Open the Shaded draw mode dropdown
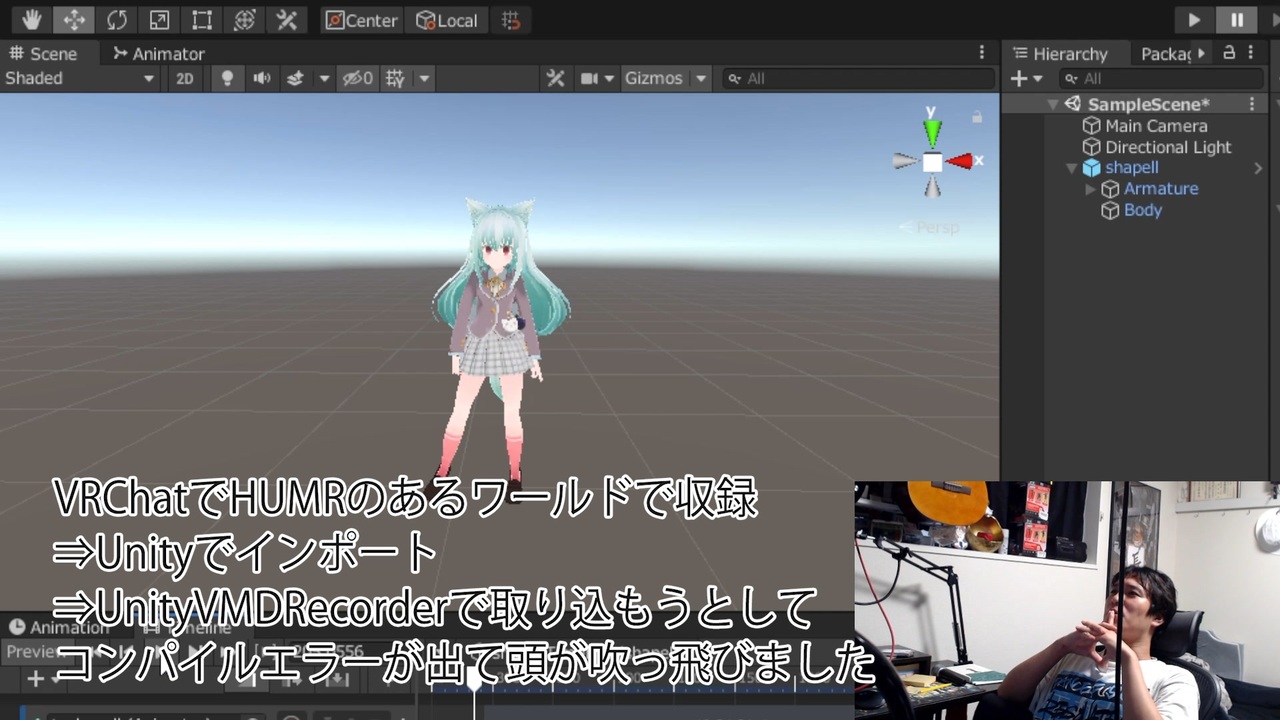Viewport: 1280px width, 720px height. [x=80, y=78]
